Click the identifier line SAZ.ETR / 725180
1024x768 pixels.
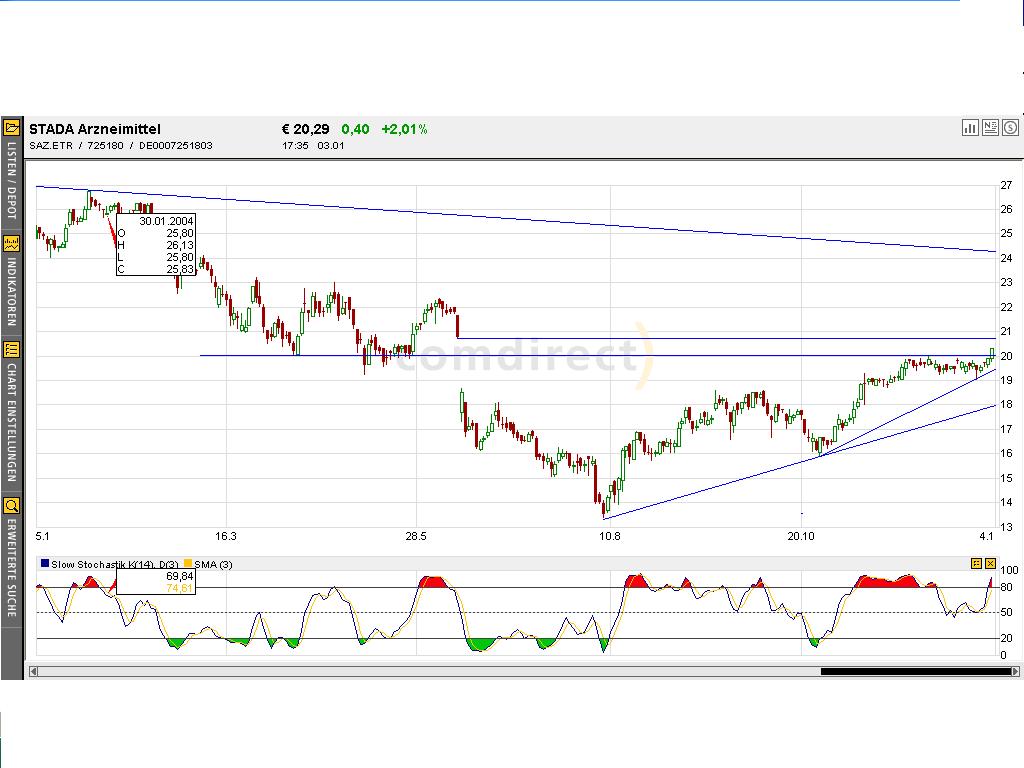(x=121, y=146)
